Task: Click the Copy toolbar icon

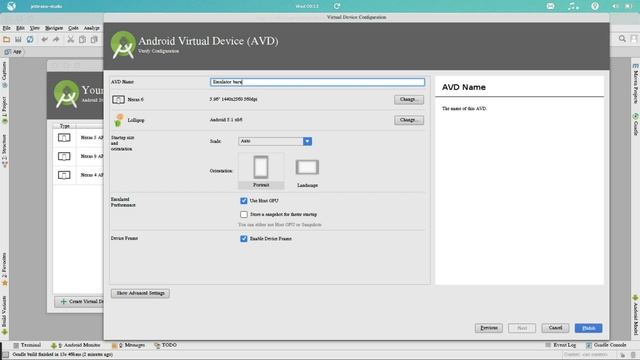Action: coord(82,40)
